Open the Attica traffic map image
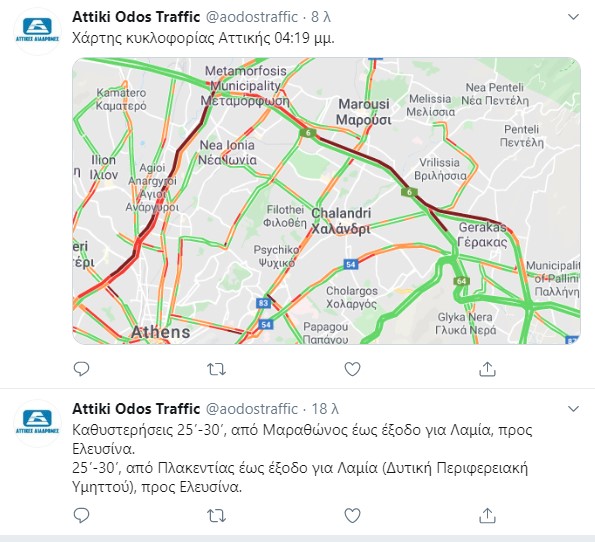595x542 pixels. coord(326,201)
